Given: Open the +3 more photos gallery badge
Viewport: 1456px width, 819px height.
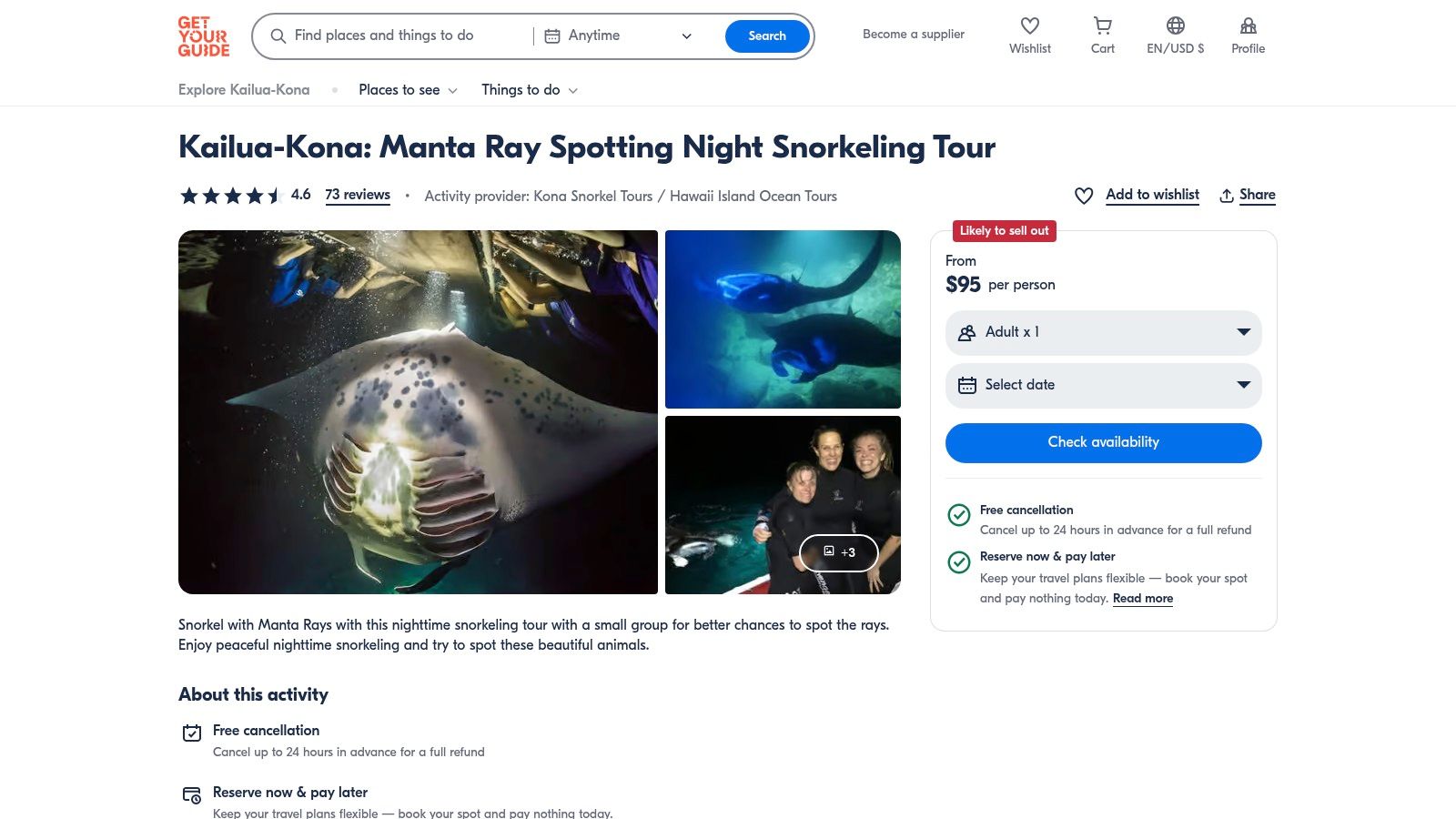Looking at the screenshot, I should coord(838,552).
